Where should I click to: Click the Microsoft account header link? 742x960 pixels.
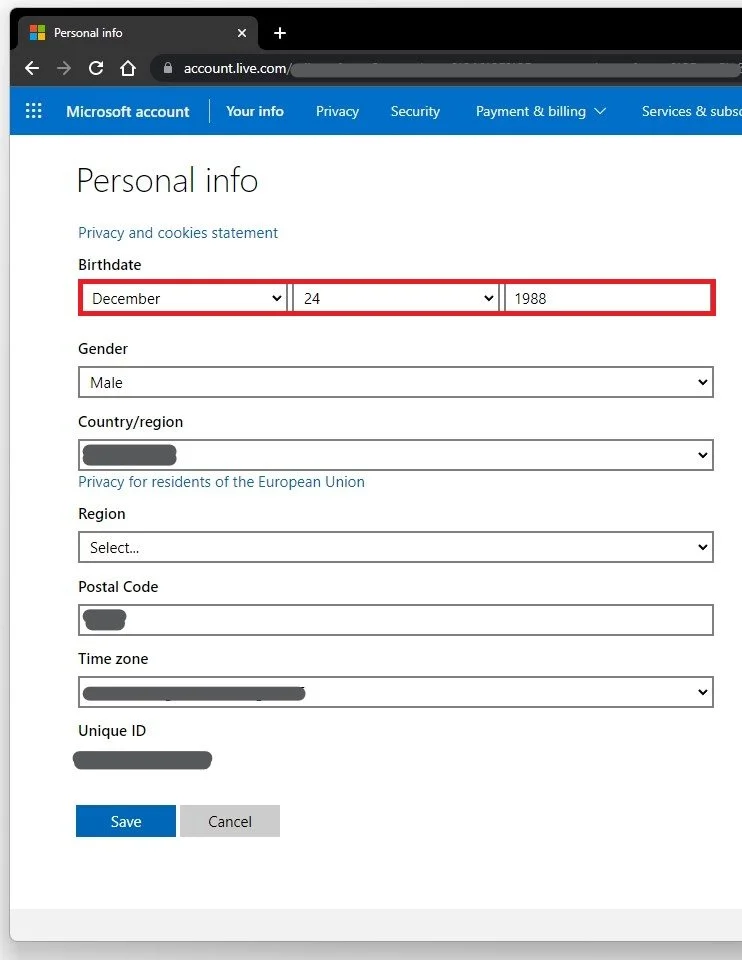tap(128, 111)
